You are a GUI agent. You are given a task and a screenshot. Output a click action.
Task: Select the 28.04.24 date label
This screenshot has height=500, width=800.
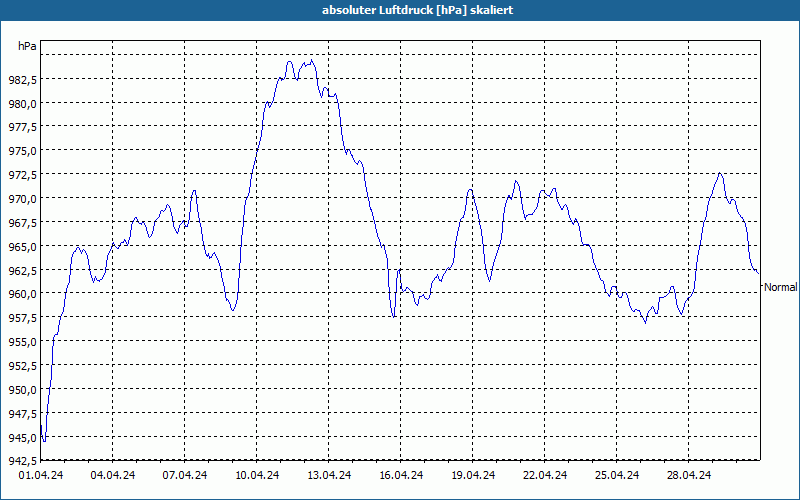688,475
